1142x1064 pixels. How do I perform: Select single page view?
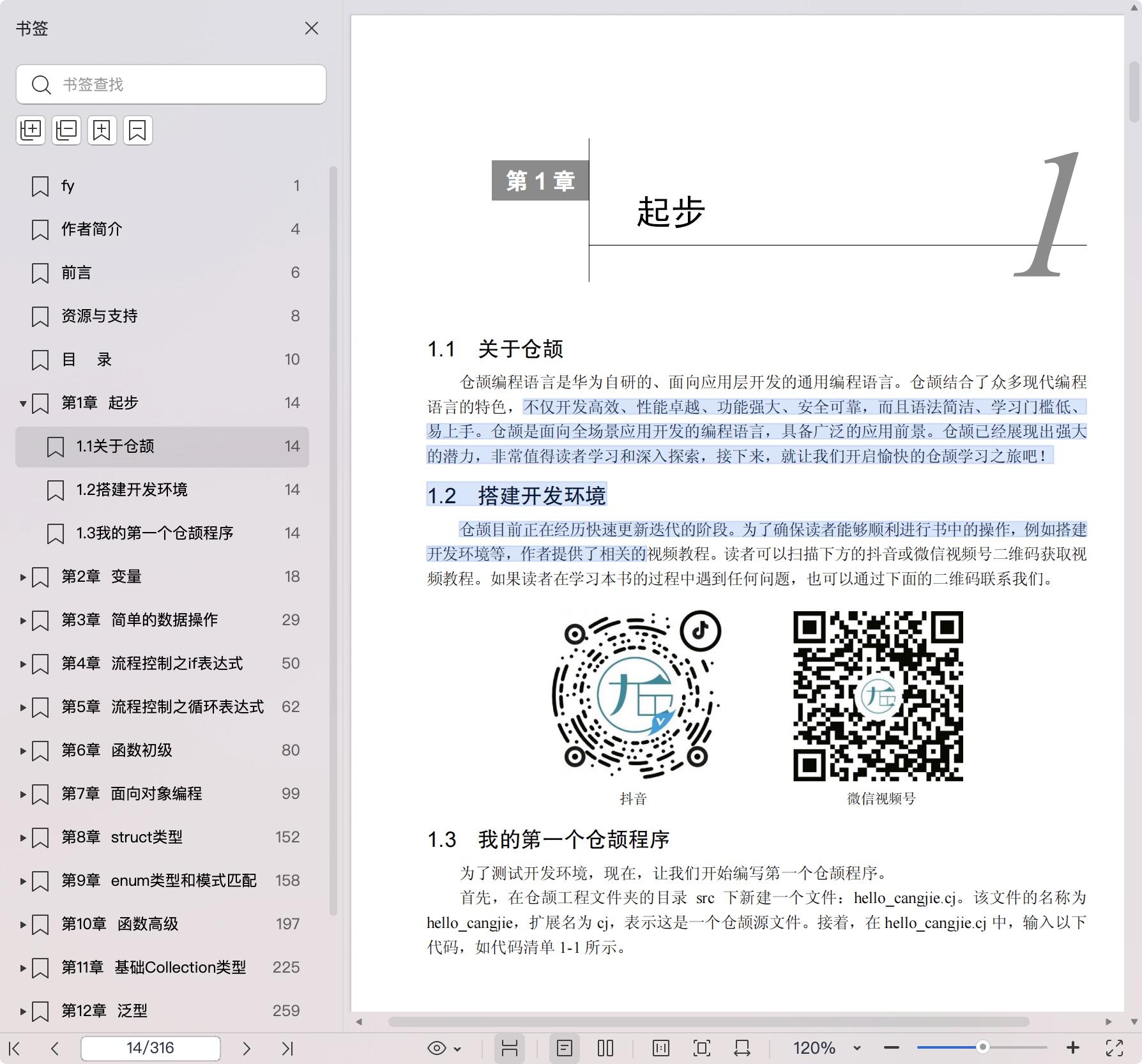pos(565,1048)
